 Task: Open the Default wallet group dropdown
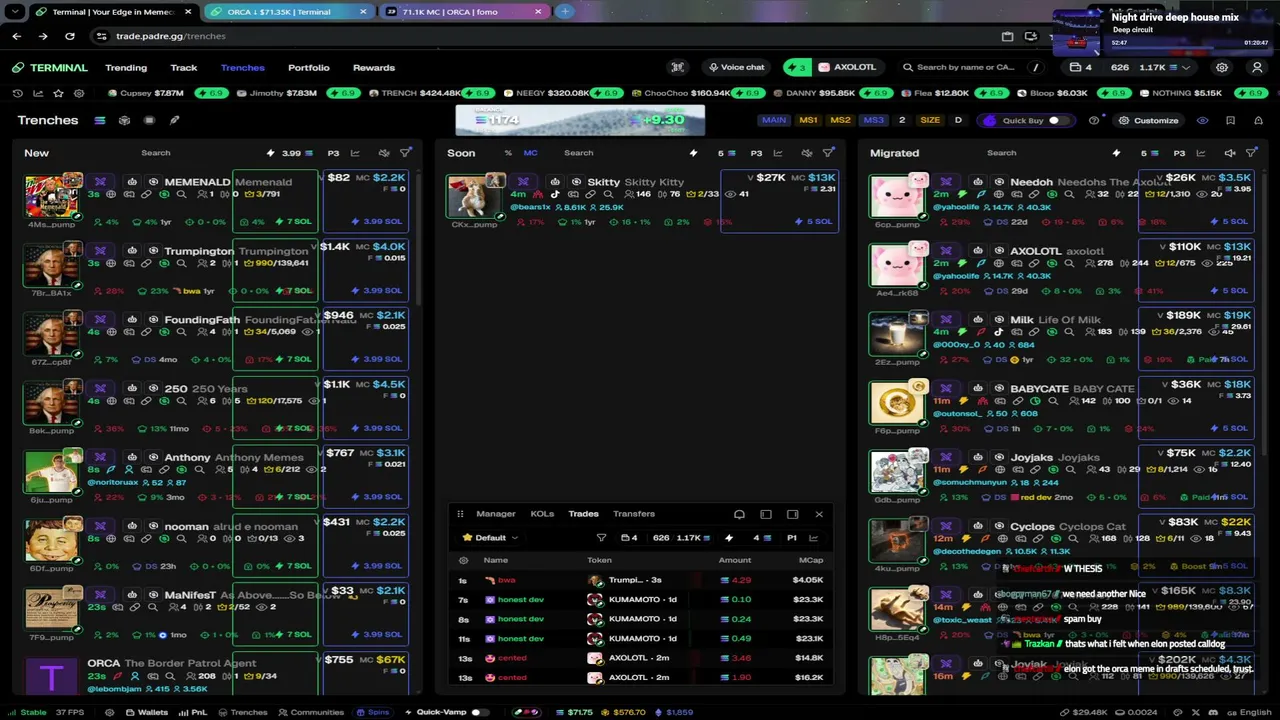pos(490,538)
